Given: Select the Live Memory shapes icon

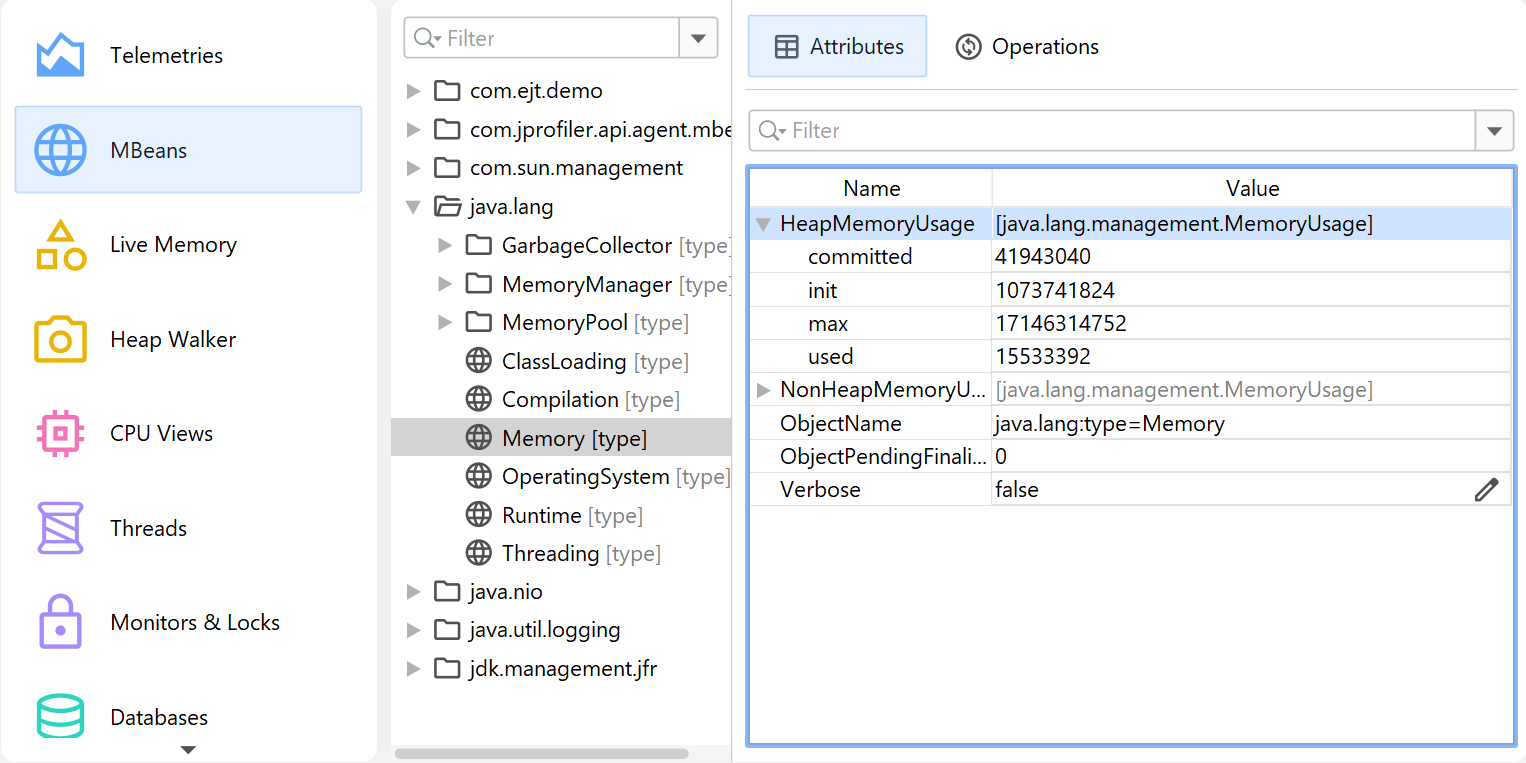Looking at the screenshot, I should [60, 245].
